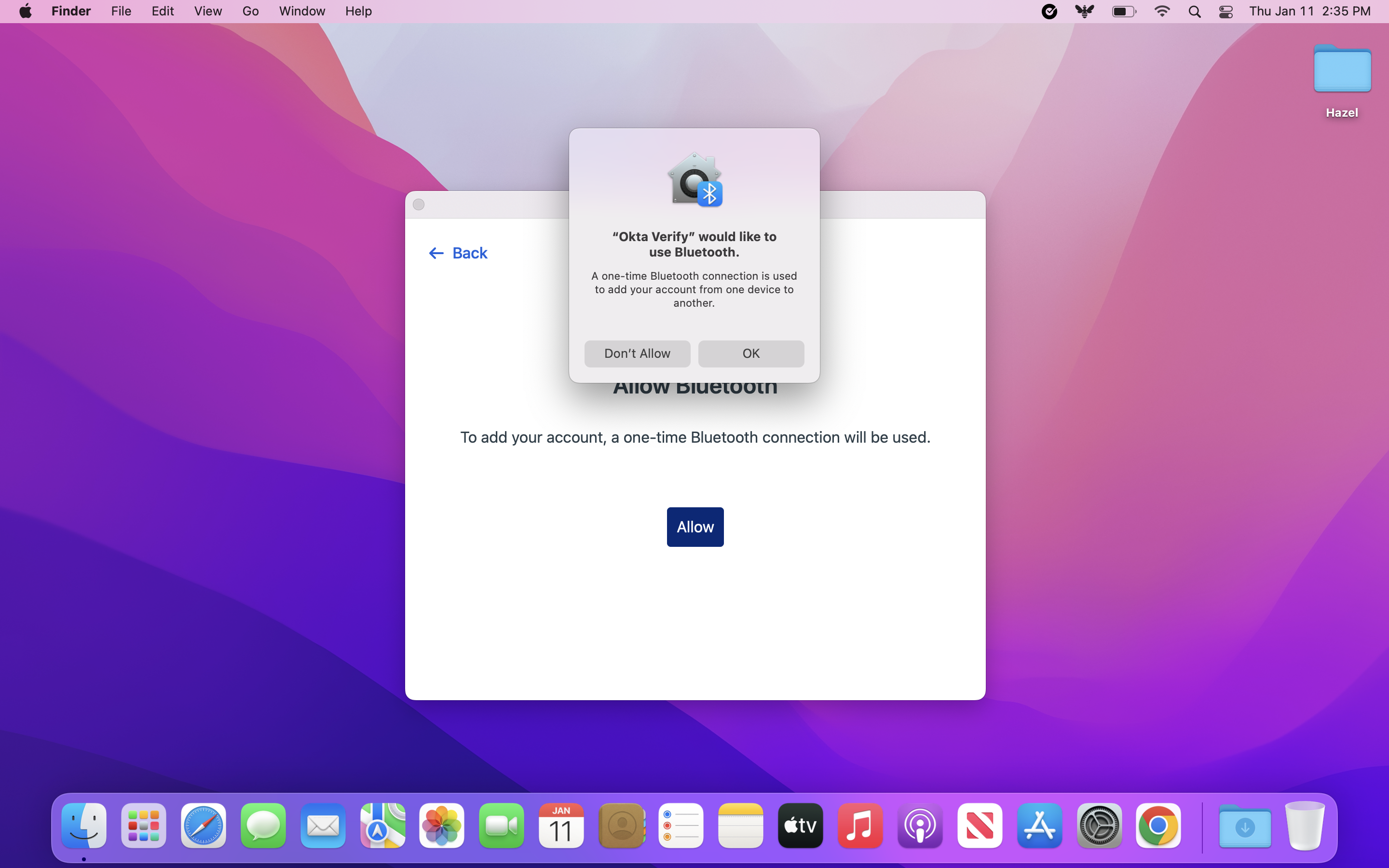Open News from the Dock

[x=979, y=826]
